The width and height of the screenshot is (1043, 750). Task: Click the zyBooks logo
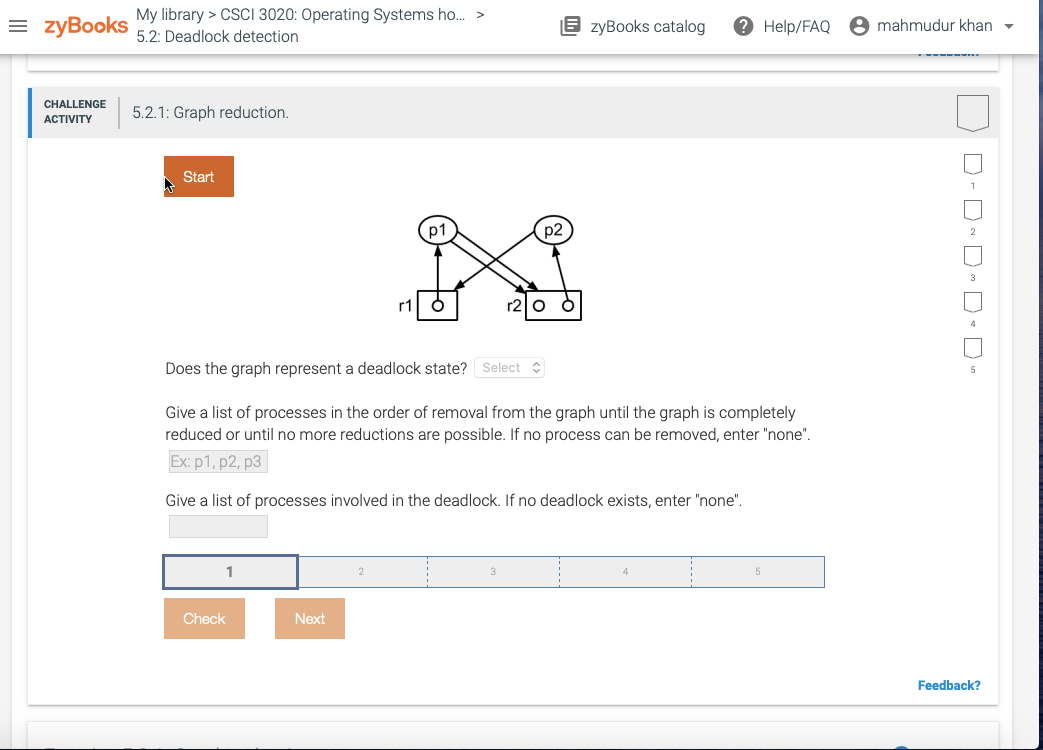click(85, 26)
